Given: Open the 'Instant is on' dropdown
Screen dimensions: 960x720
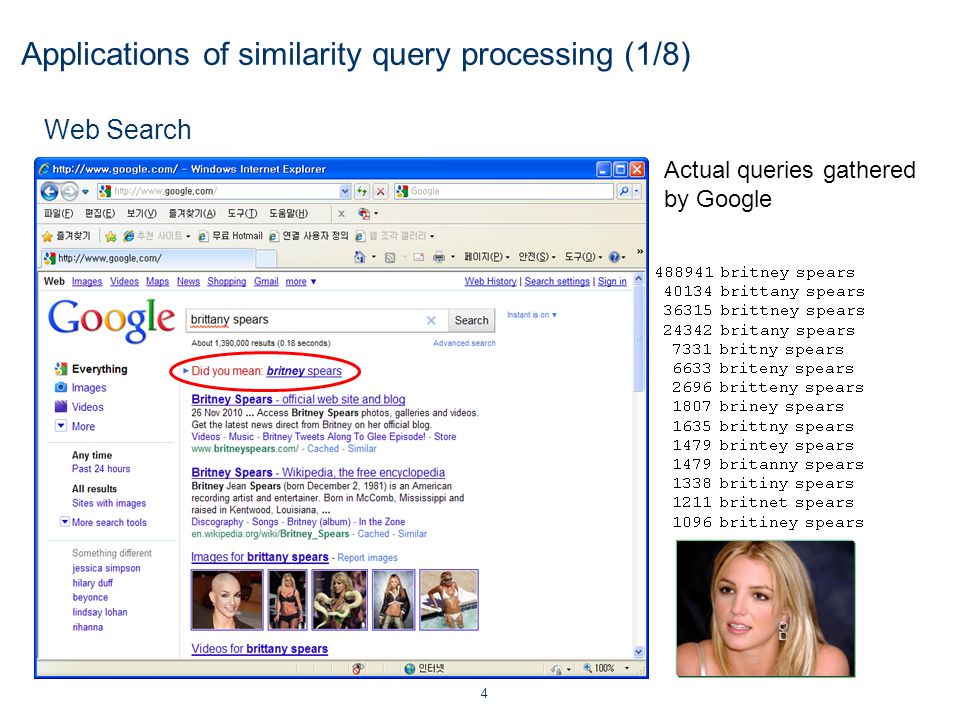Looking at the screenshot, I should 531,315.
